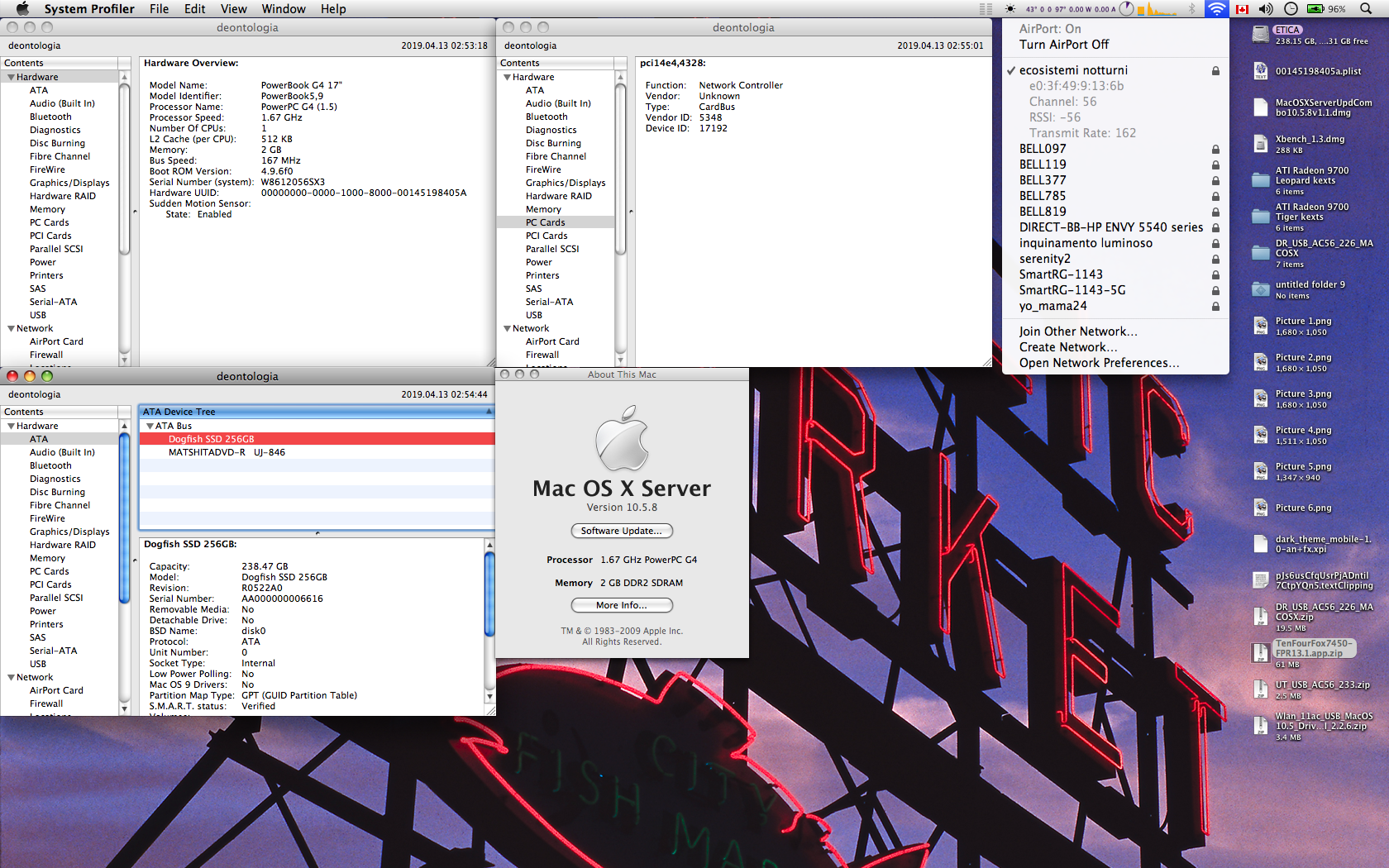The width and height of the screenshot is (1389, 868).
Task: Click the Canadian flag input menu icon
Action: click(x=1242, y=9)
